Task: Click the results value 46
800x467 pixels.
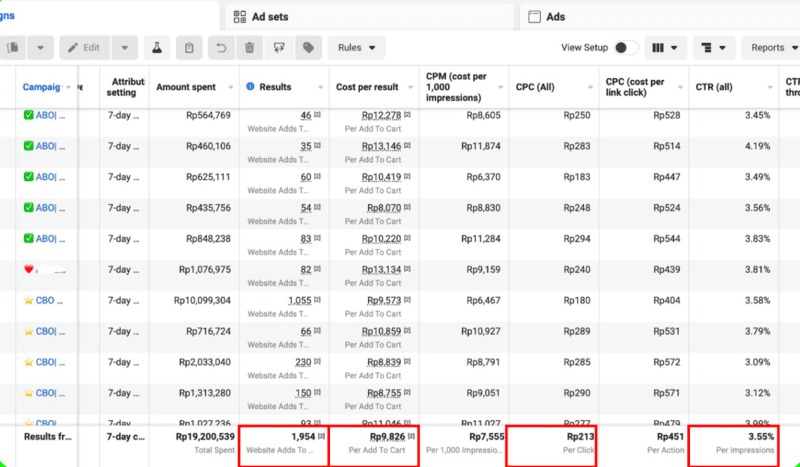Action: pyautogui.click(x=306, y=115)
